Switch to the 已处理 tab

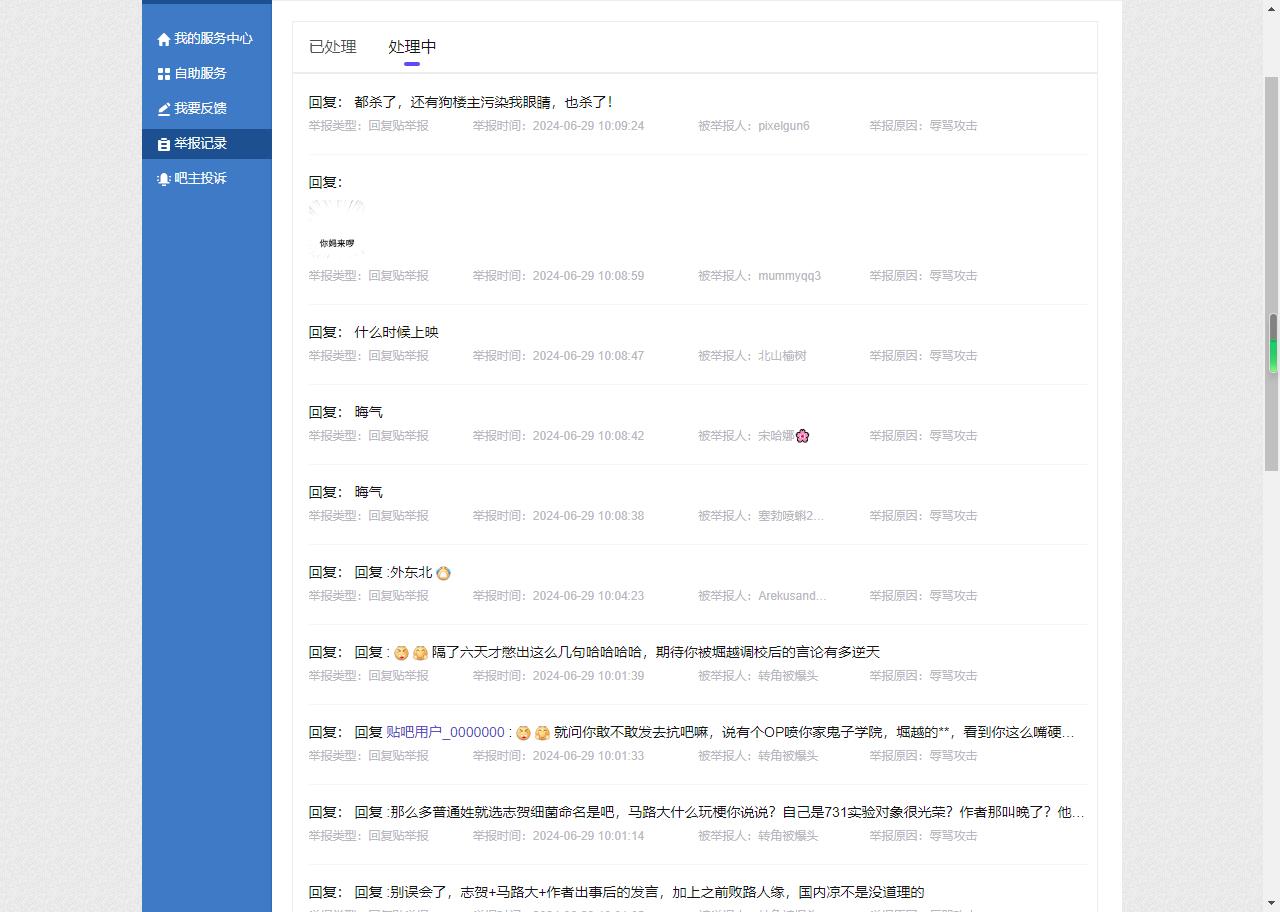coord(332,47)
